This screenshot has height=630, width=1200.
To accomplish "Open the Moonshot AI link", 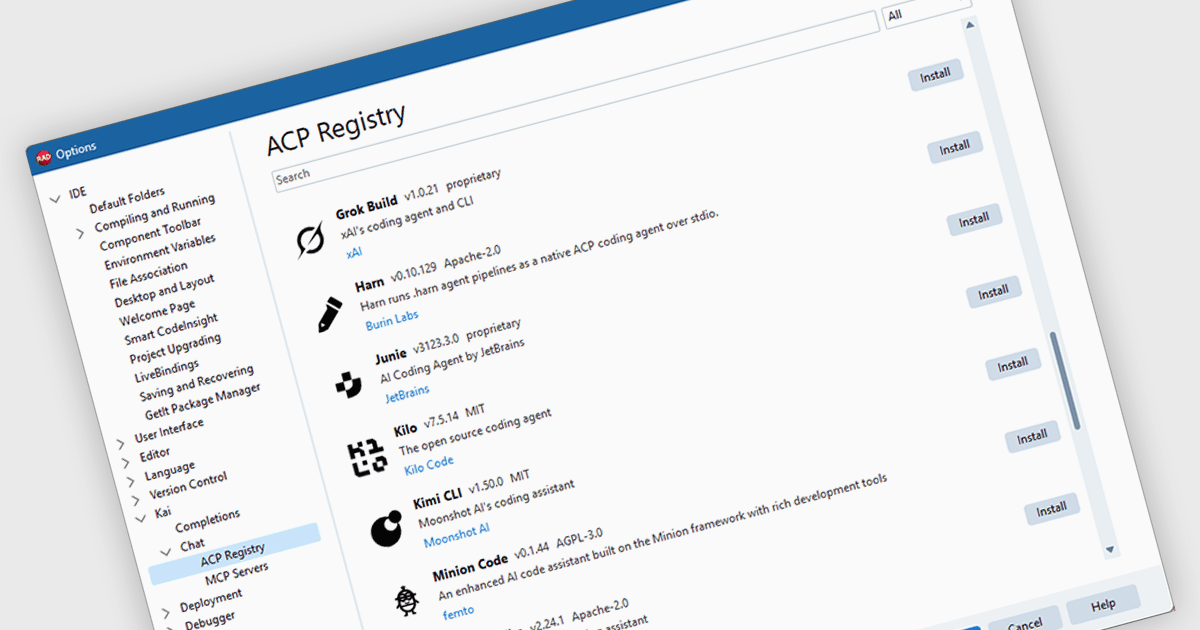I will (456, 535).
